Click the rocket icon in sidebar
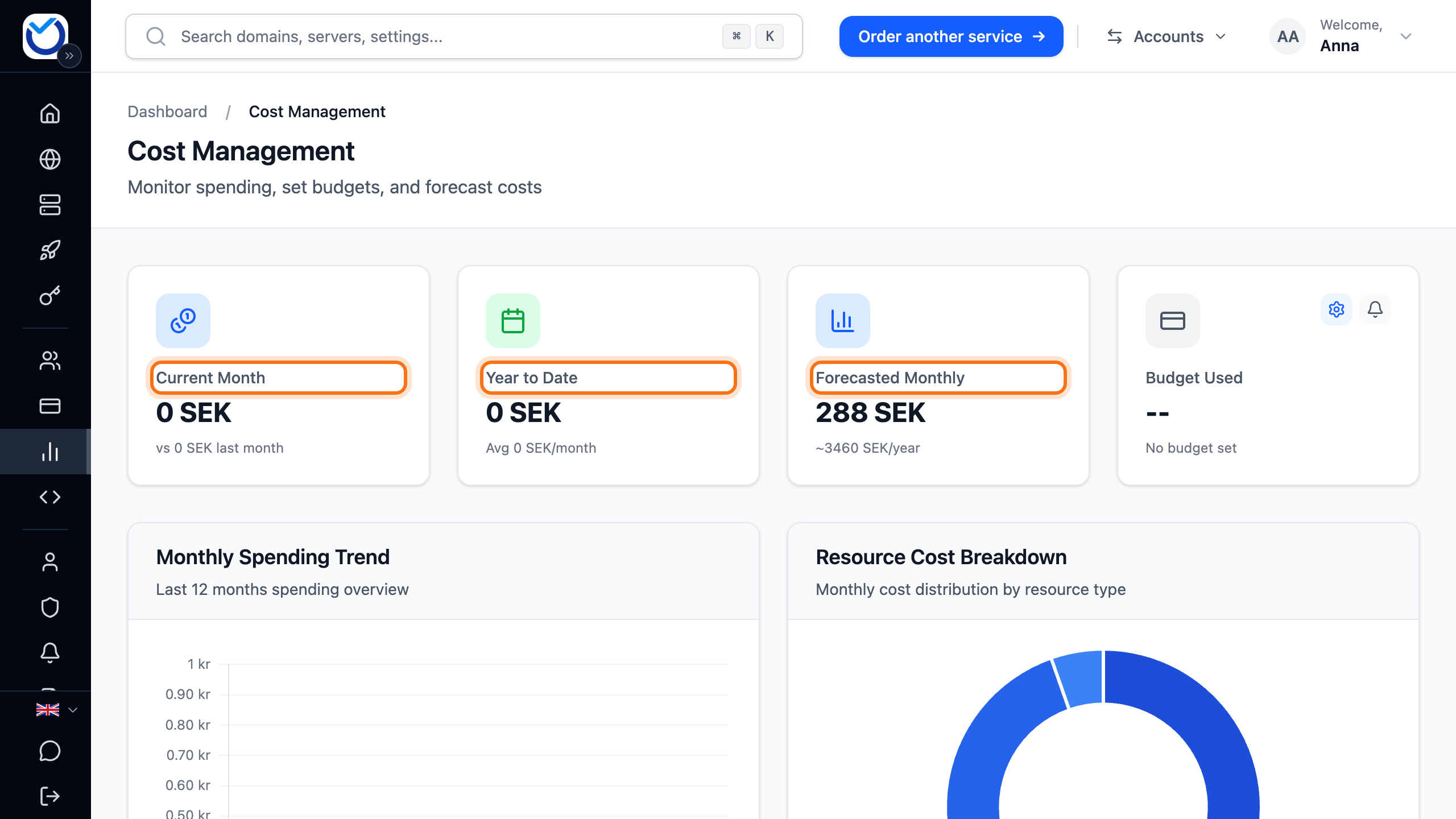Screen dimensions: 1456x819 point(50,250)
